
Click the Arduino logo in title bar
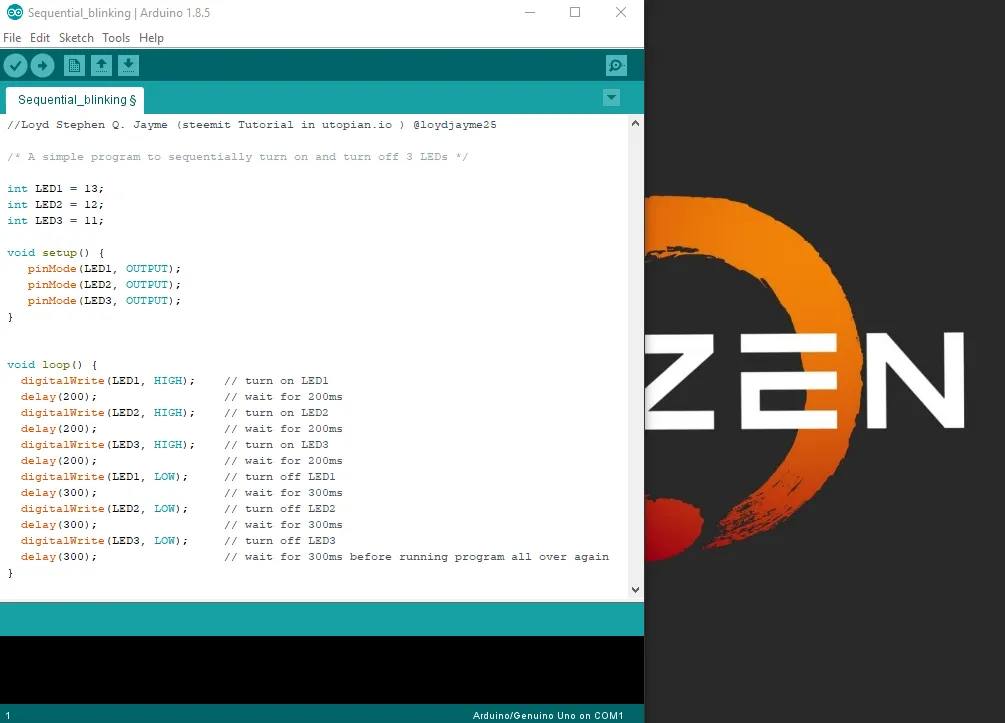coord(14,12)
